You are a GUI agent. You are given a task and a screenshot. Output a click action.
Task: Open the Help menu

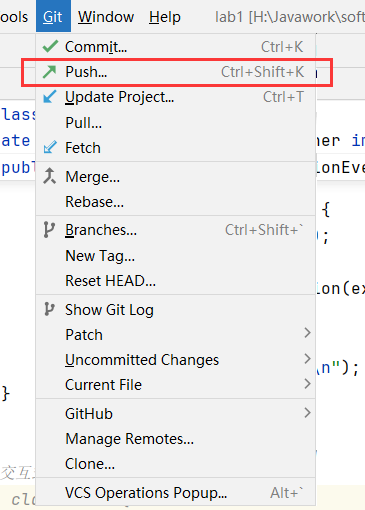pyautogui.click(x=165, y=17)
